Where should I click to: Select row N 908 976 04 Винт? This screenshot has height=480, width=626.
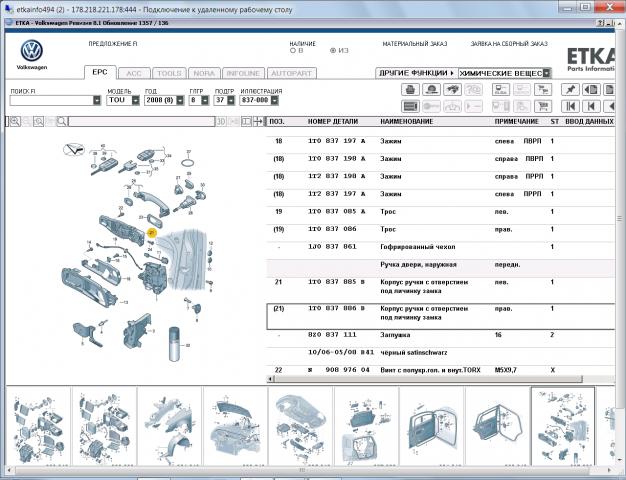pos(440,370)
